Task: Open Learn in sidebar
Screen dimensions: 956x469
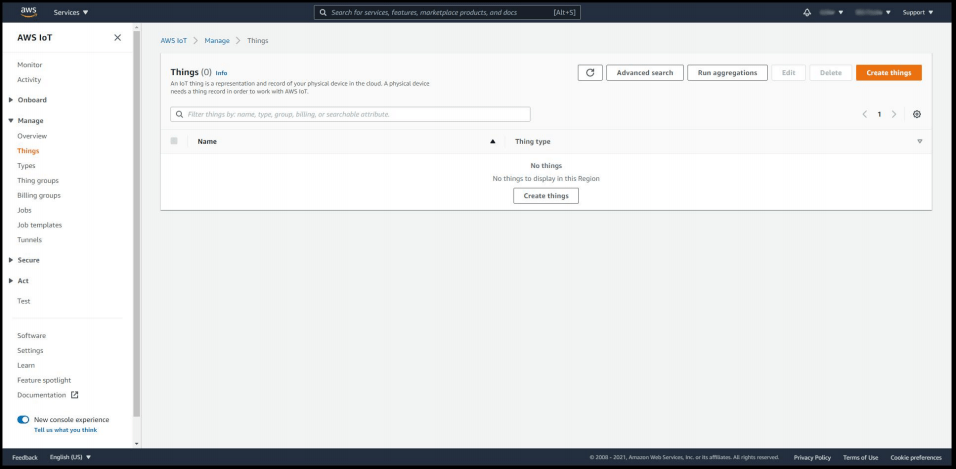Action: tap(26, 365)
